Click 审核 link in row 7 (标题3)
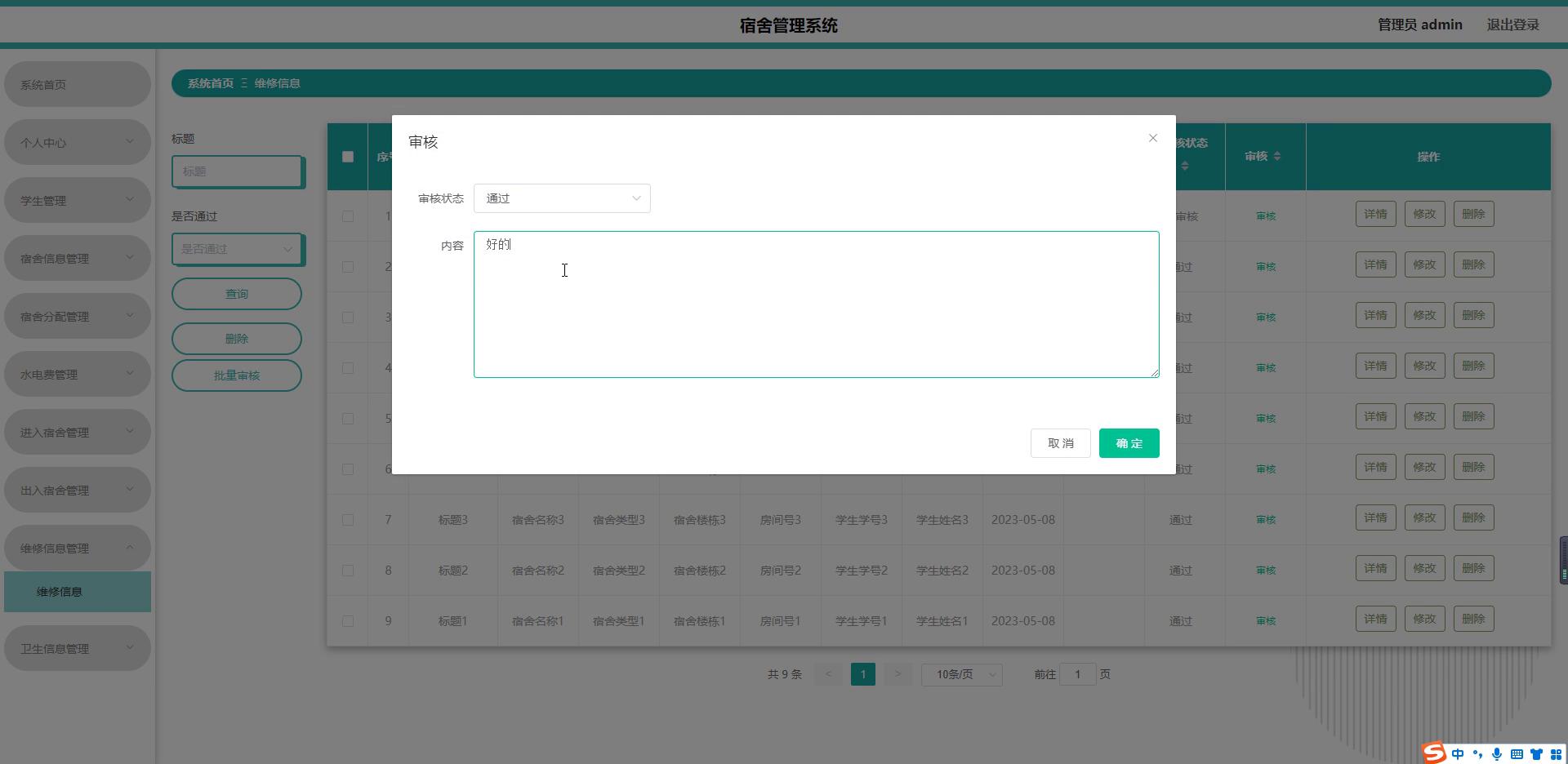Viewport: 1568px width, 764px height. click(x=1266, y=520)
